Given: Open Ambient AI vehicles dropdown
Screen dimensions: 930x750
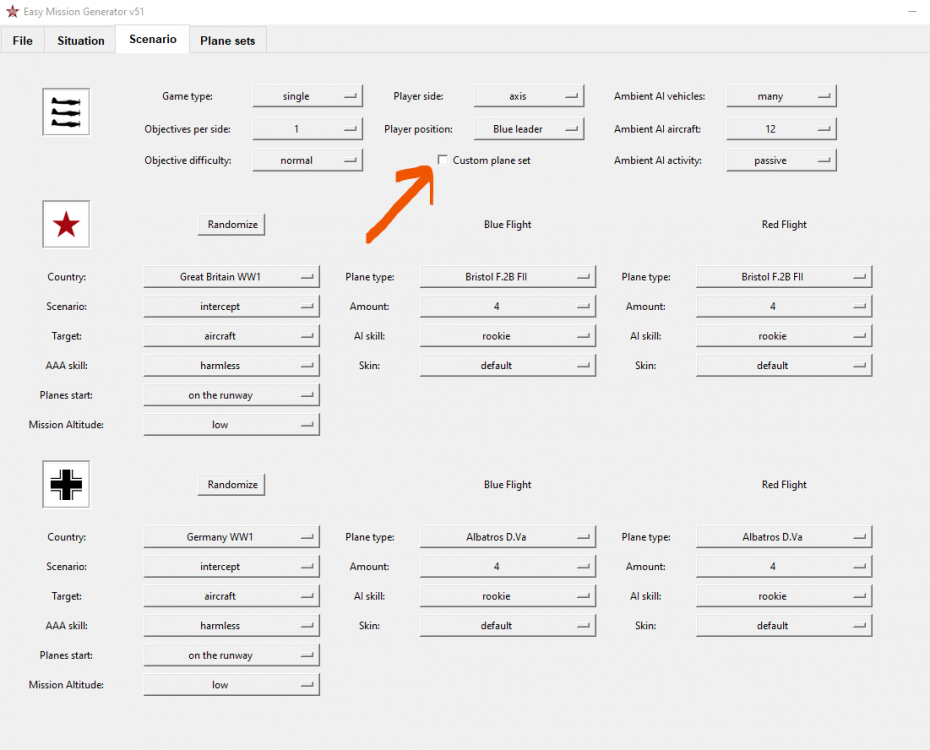Looking at the screenshot, I should pos(781,97).
